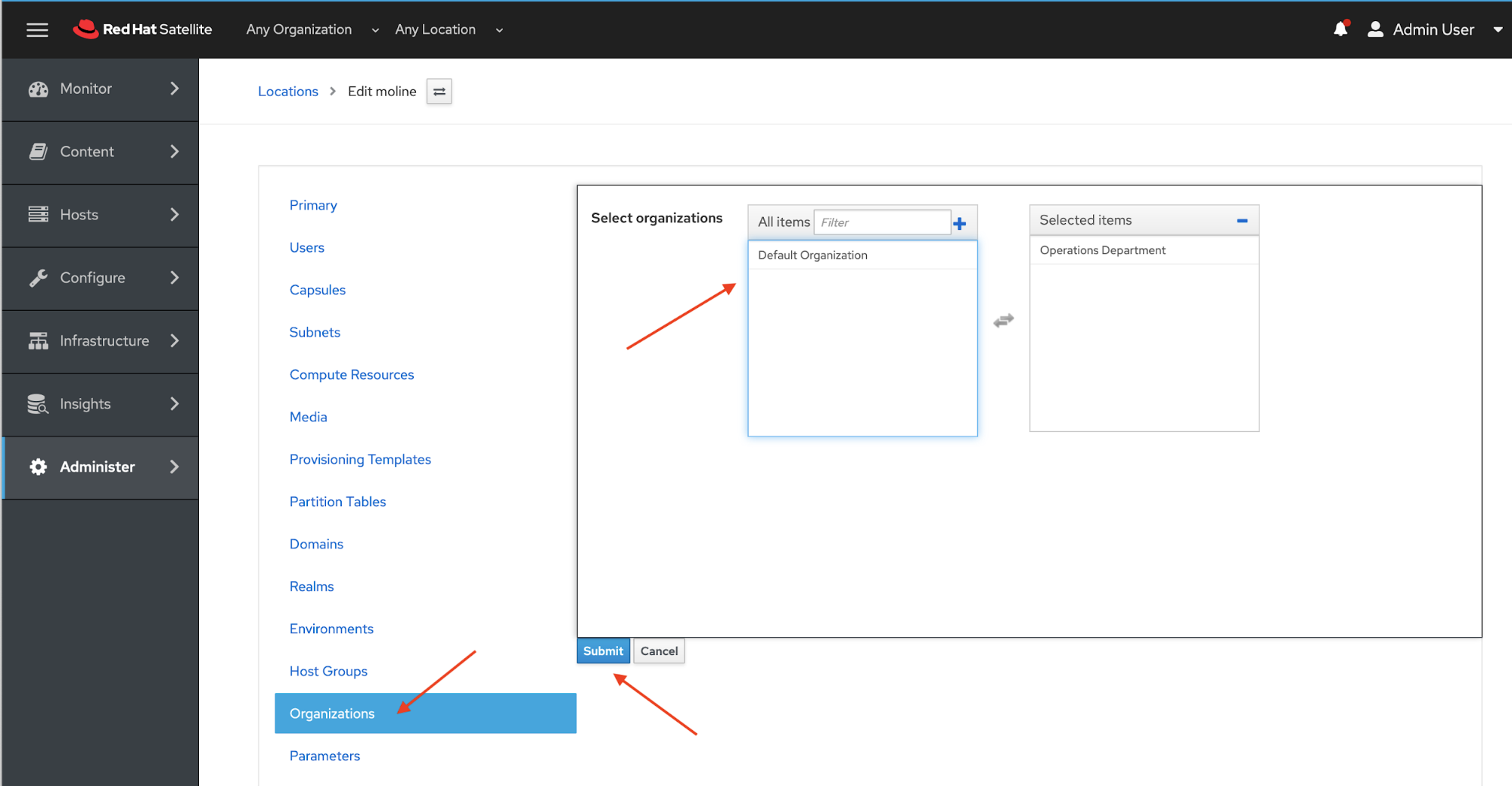Click the minus icon to remove selected items
Viewport: 1512px width, 786px height.
[x=1241, y=221]
